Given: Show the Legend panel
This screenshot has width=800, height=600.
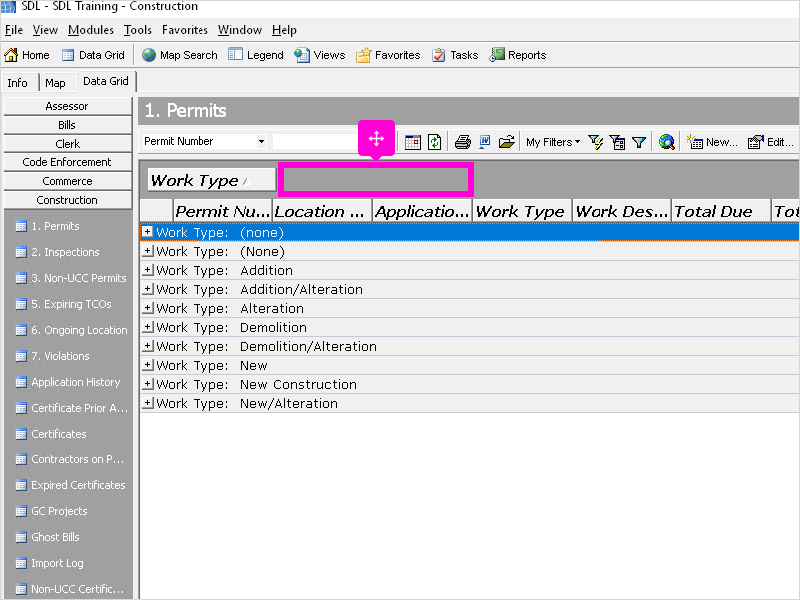Looking at the screenshot, I should (x=256, y=55).
